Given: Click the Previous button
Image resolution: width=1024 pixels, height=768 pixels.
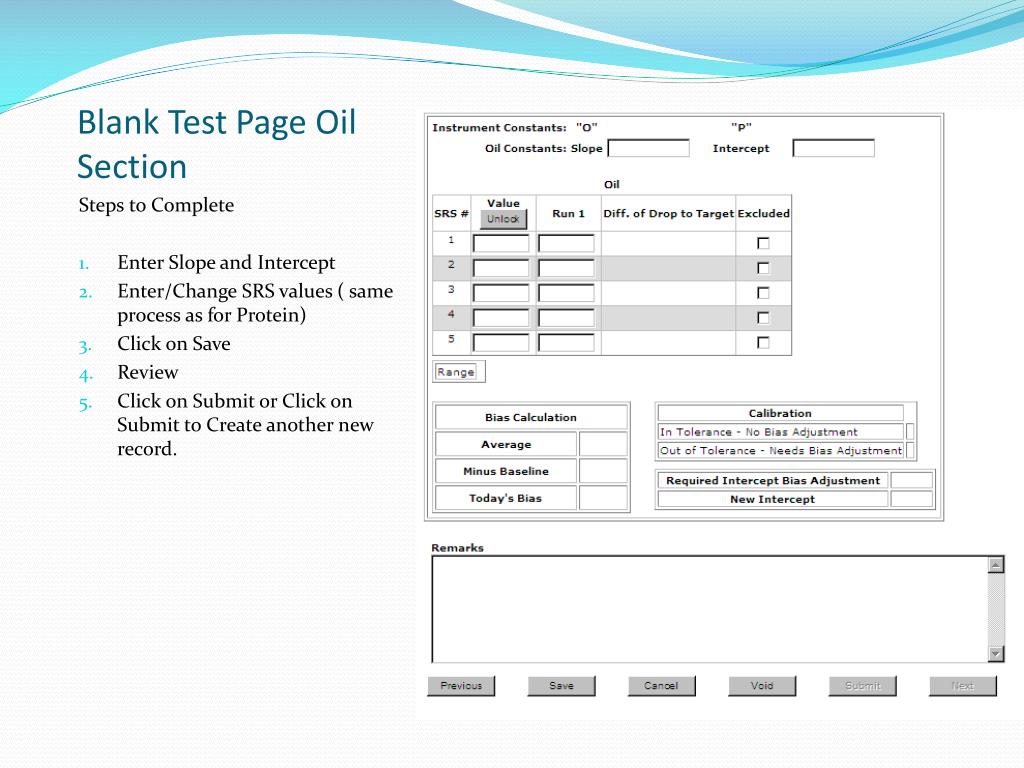Looking at the screenshot, I should point(461,686).
